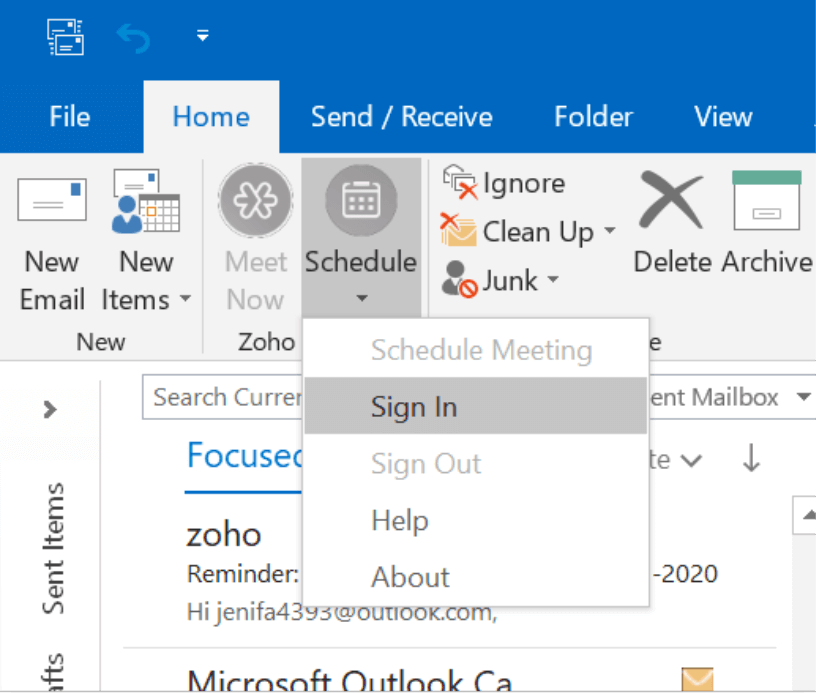Click the Schedule calendar icon
This screenshot has width=816, height=693.
[361, 200]
